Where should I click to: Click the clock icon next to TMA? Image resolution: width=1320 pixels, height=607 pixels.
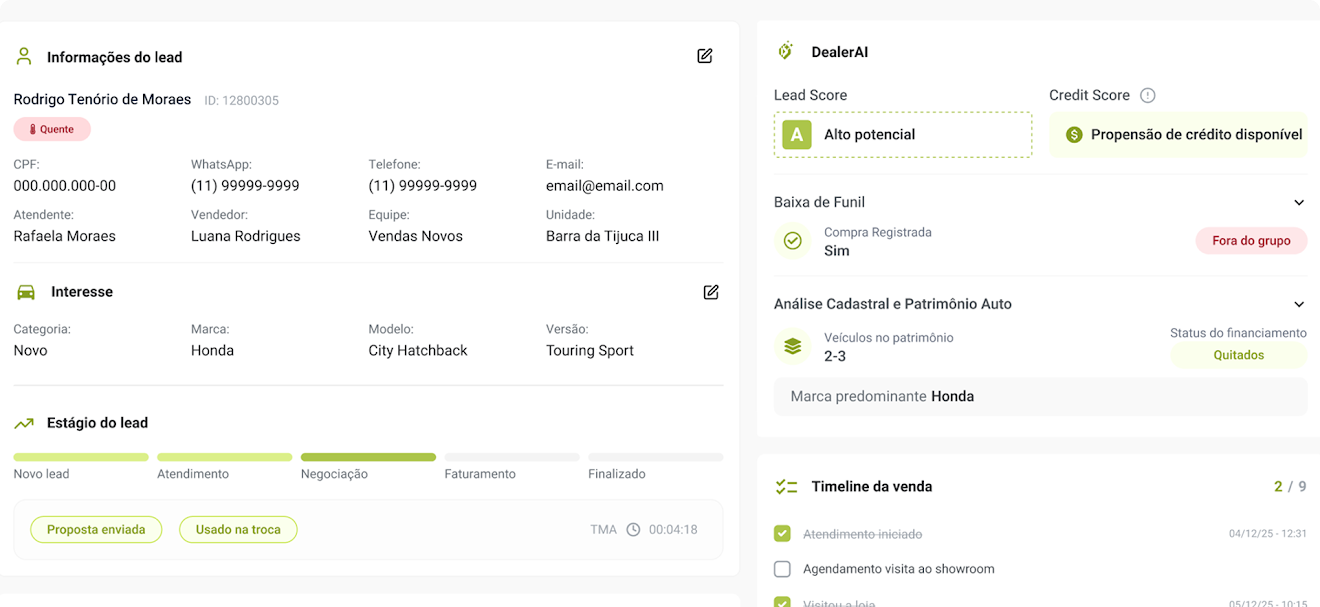(633, 530)
